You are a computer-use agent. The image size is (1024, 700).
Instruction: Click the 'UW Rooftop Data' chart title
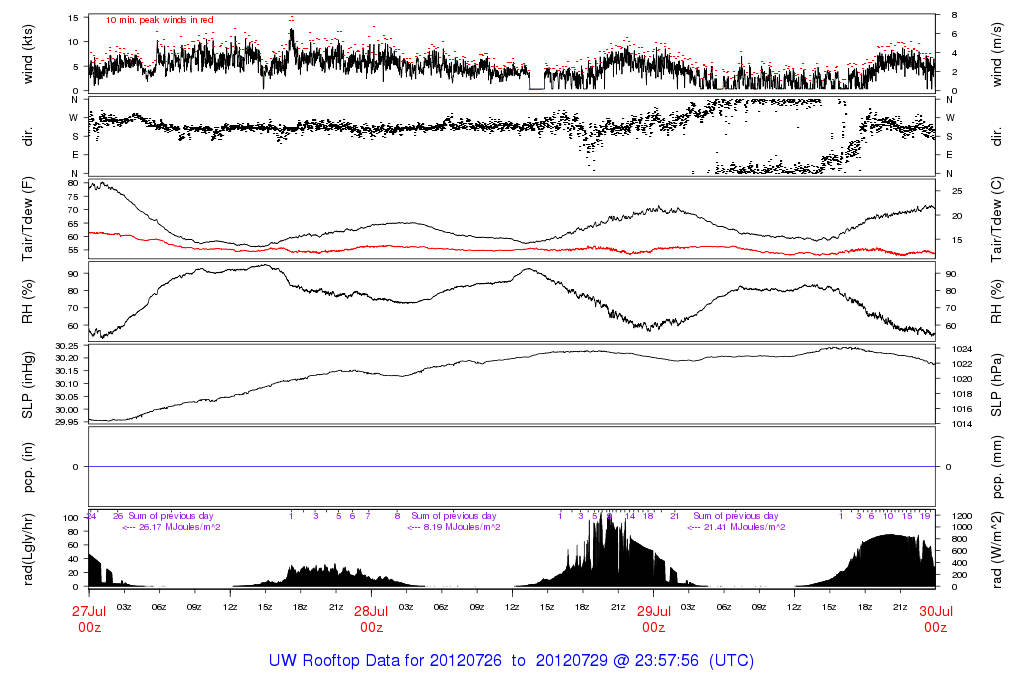pos(511,661)
